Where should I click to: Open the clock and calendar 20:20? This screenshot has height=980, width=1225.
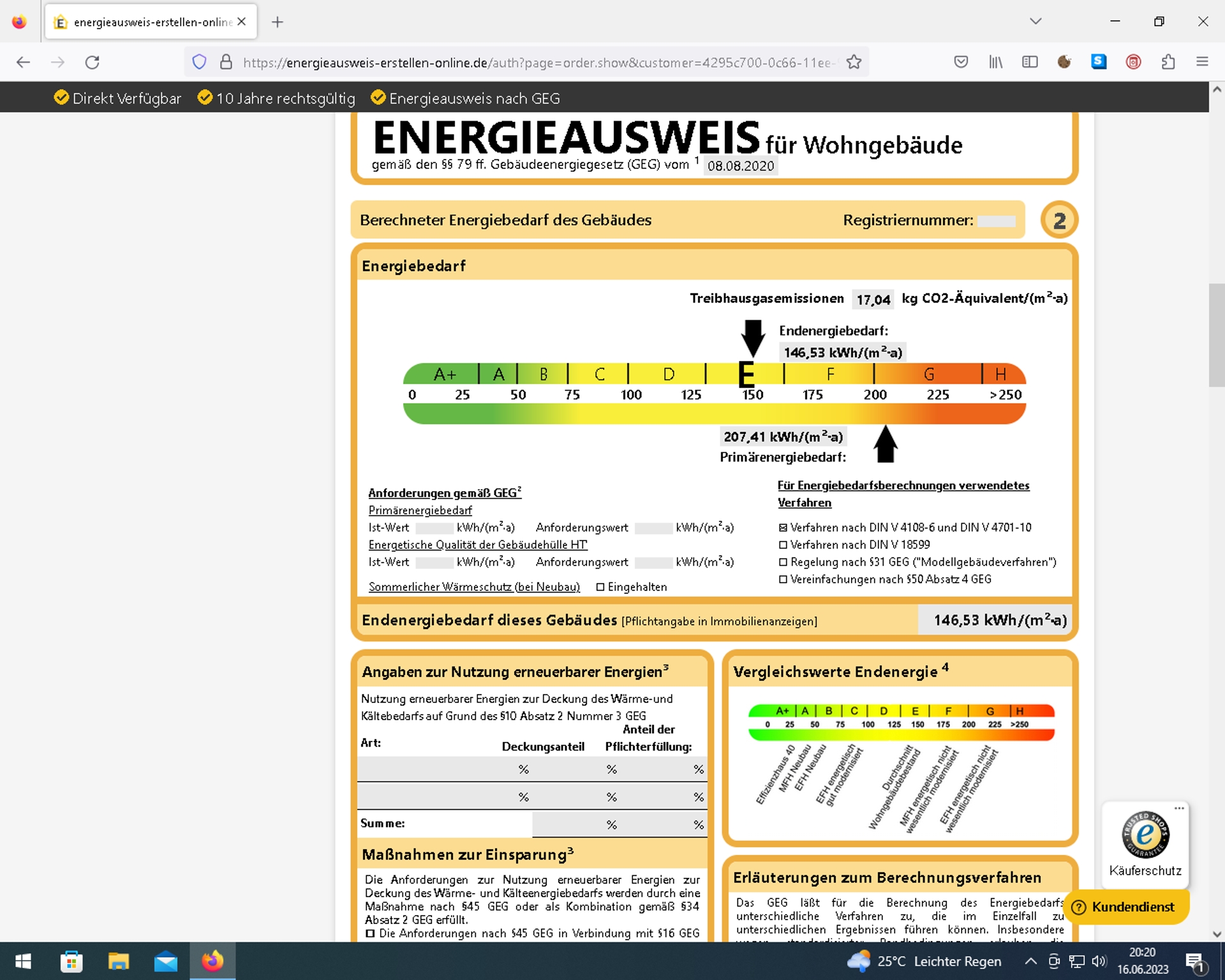pos(1142,961)
